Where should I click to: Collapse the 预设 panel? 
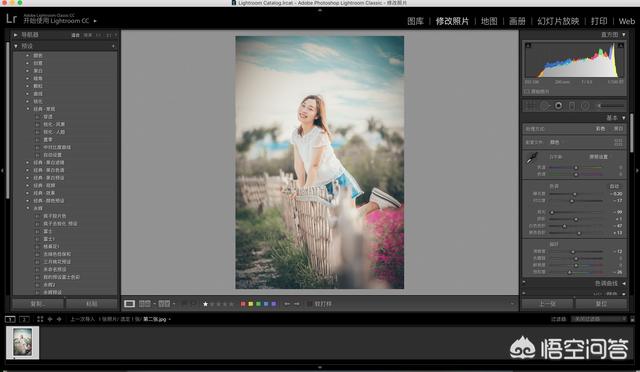click(16, 46)
